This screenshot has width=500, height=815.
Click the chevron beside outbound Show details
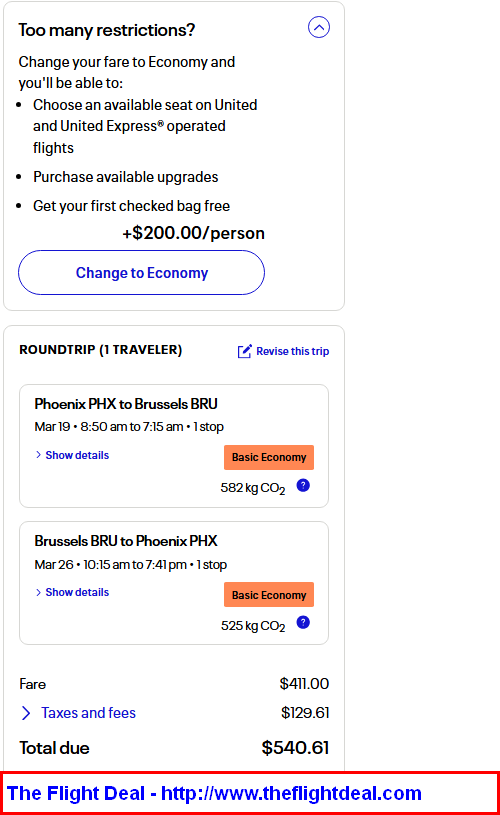pos(38,455)
